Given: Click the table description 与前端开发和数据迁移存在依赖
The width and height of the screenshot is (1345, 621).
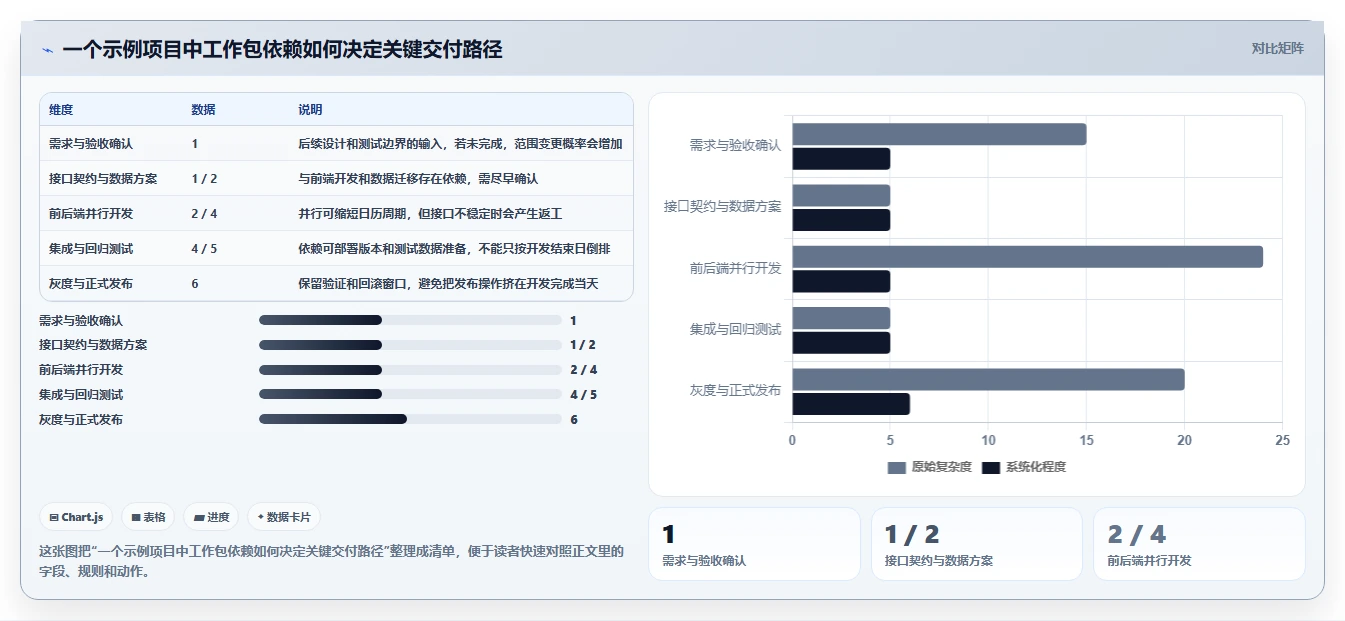Looking at the screenshot, I should click(418, 179).
